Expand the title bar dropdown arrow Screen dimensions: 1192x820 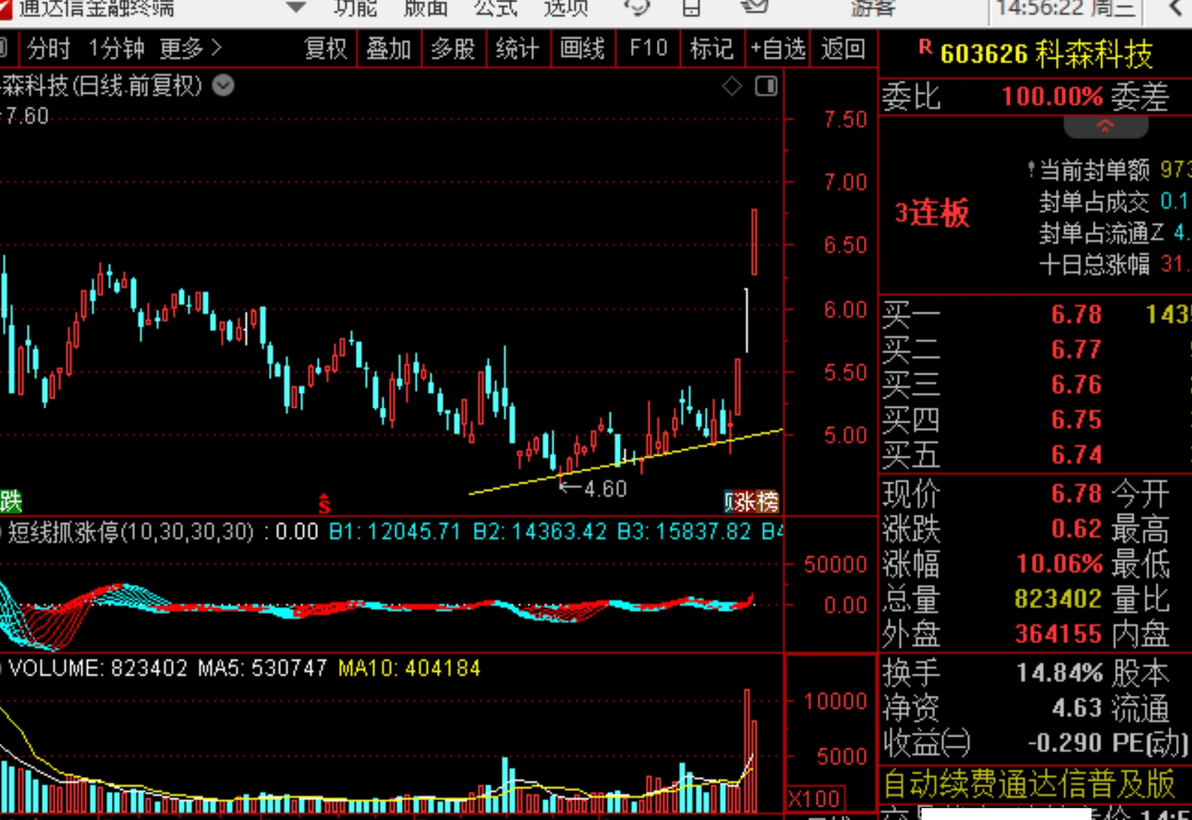296,8
